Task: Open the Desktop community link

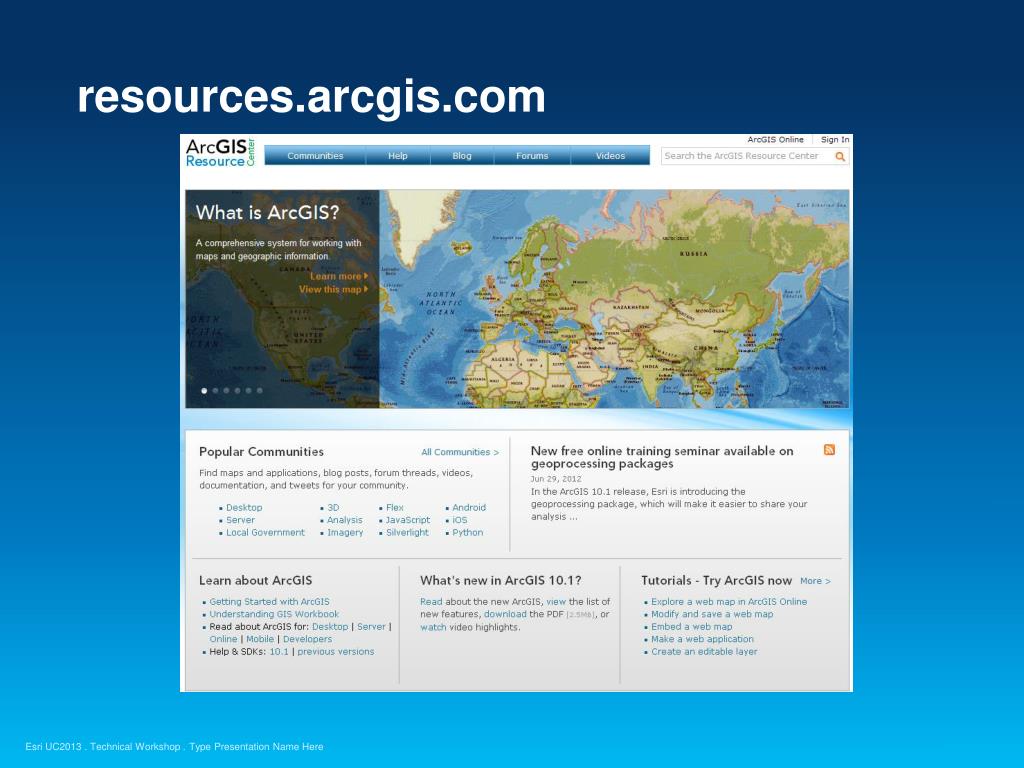Action: pyautogui.click(x=244, y=507)
